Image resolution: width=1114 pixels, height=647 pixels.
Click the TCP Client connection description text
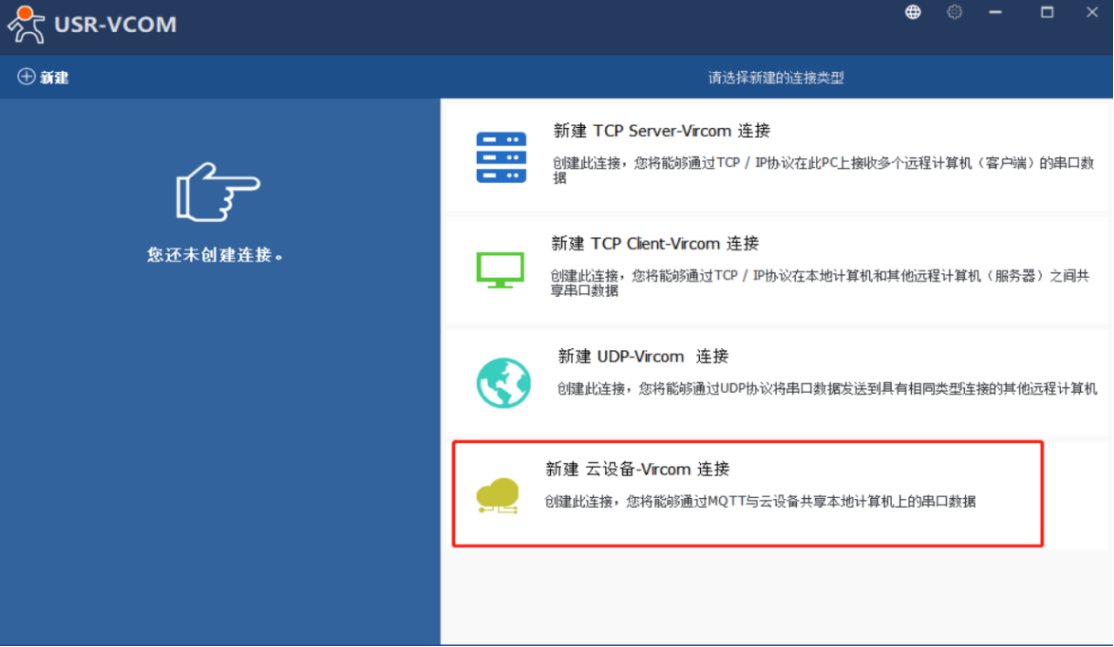[x=819, y=283]
